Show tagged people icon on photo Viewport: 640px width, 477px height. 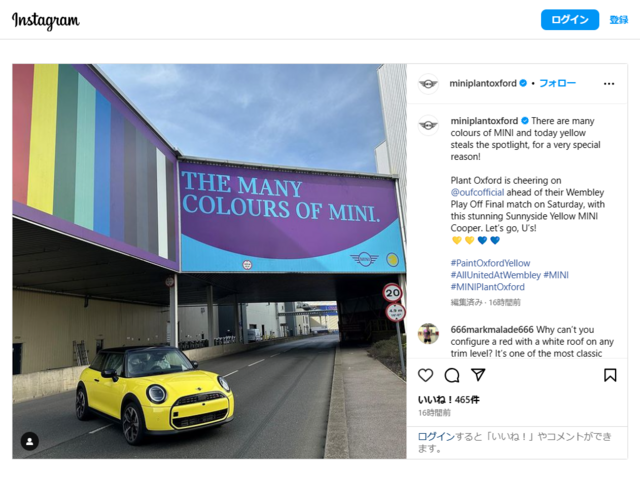point(30,441)
